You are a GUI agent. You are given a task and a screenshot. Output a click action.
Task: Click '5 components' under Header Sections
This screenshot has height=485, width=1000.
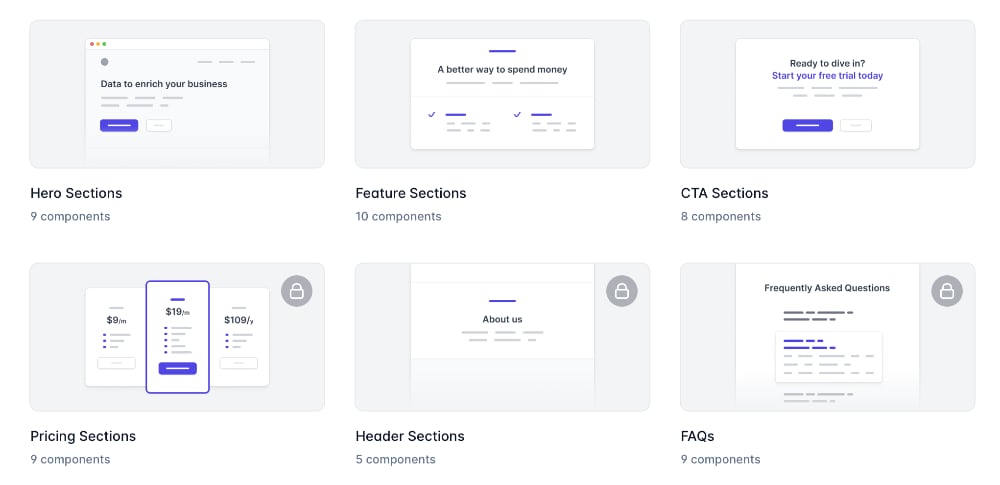(395, 459)
